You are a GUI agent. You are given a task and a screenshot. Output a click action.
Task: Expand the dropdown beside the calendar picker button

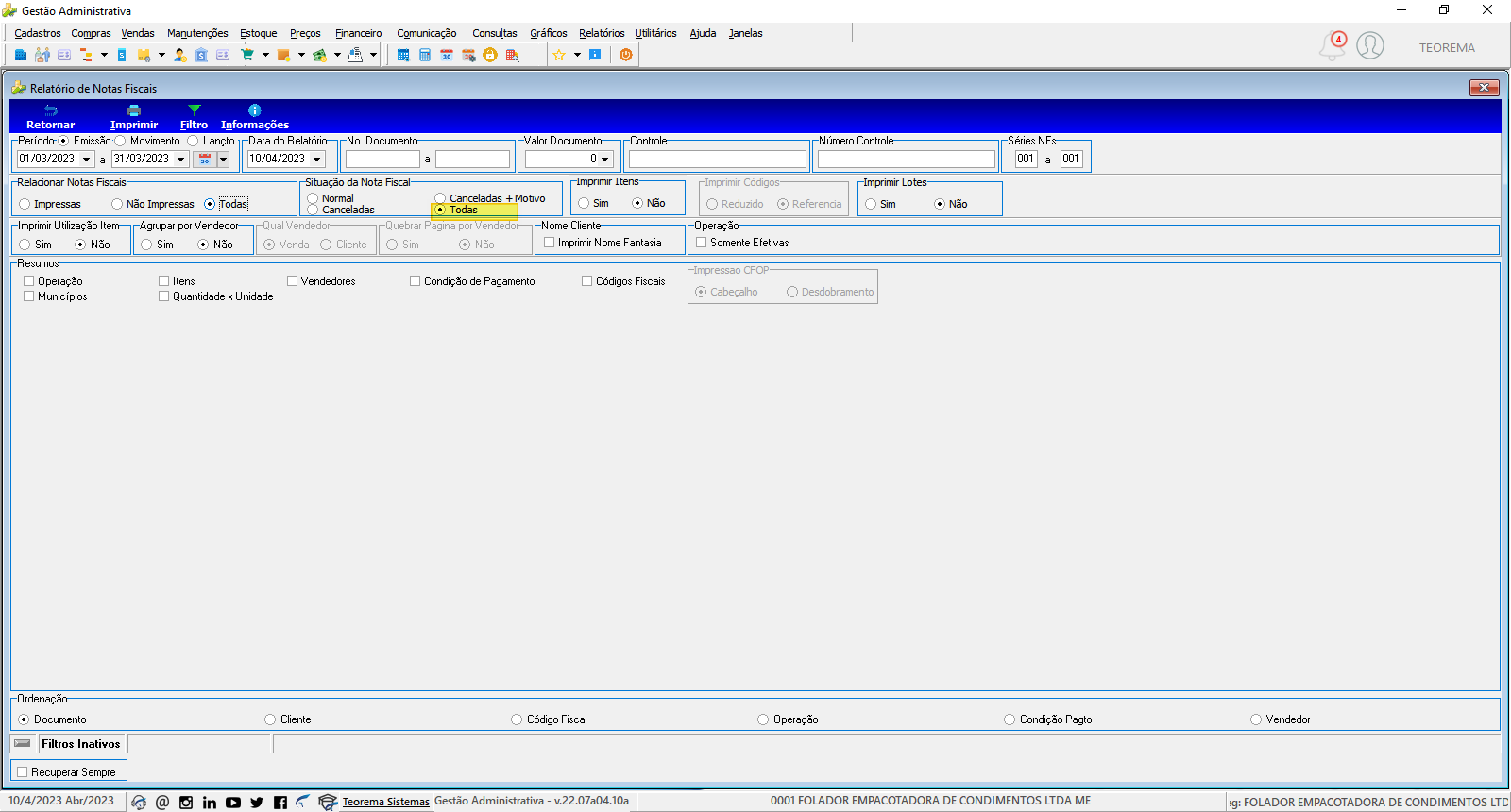(x=224, y=160)
